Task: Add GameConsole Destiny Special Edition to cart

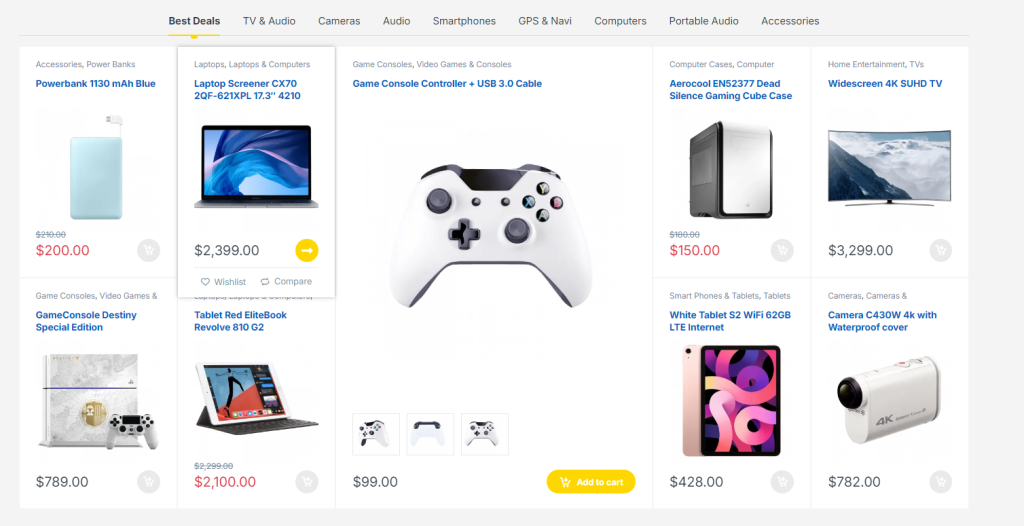Action: click(x=148, y=482)
